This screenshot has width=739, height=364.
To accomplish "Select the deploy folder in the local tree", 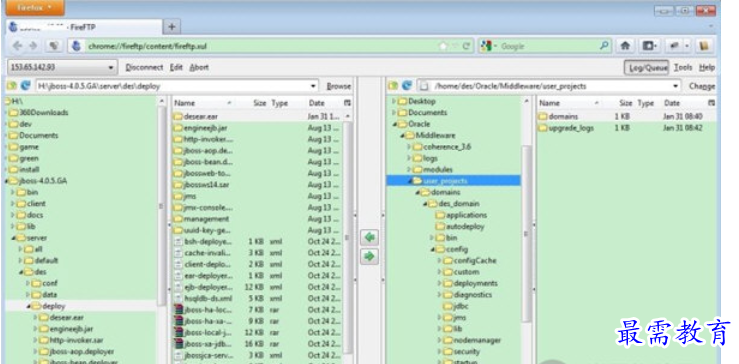I will click(53, 306).
